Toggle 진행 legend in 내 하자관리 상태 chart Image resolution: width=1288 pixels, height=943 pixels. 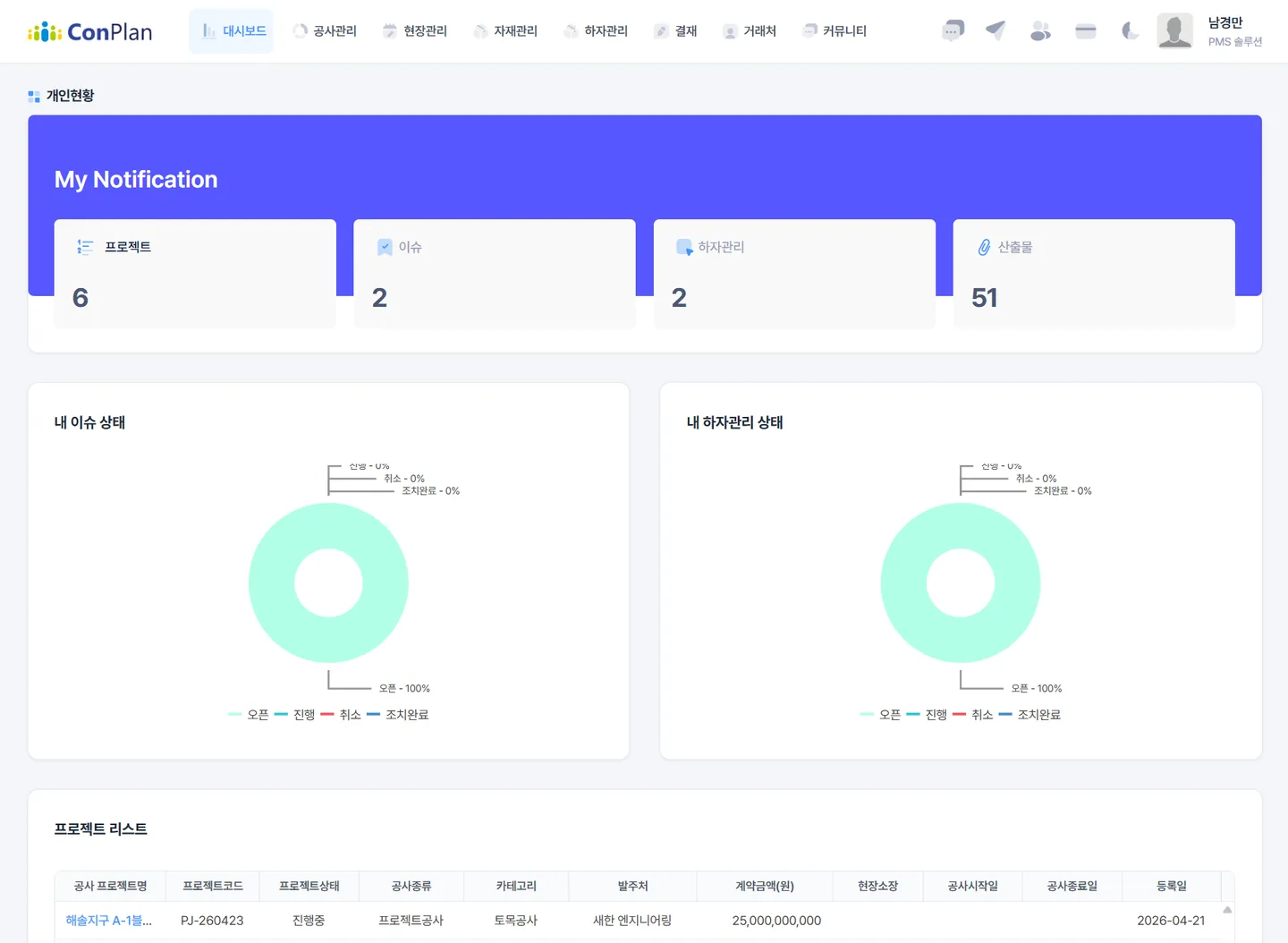pos(928,715)
